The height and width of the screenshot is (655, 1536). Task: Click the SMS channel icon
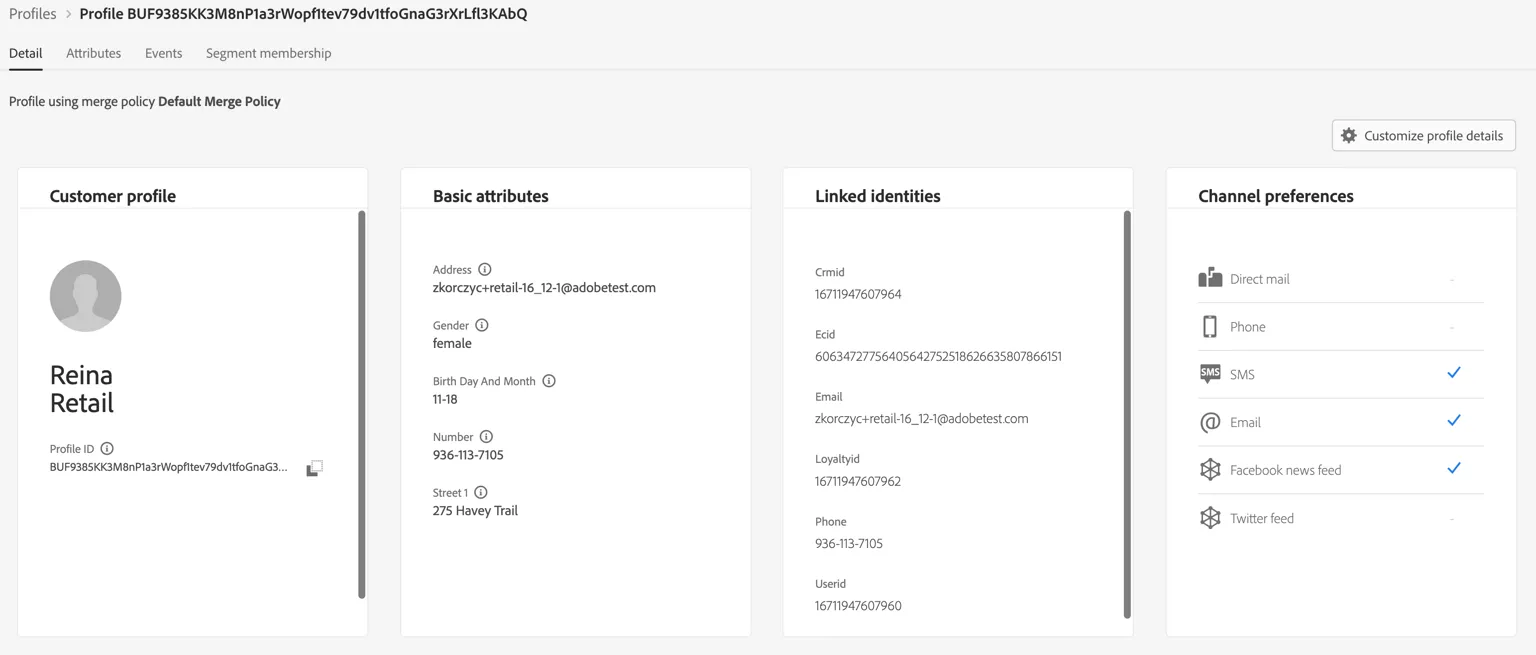(1210, 374)
